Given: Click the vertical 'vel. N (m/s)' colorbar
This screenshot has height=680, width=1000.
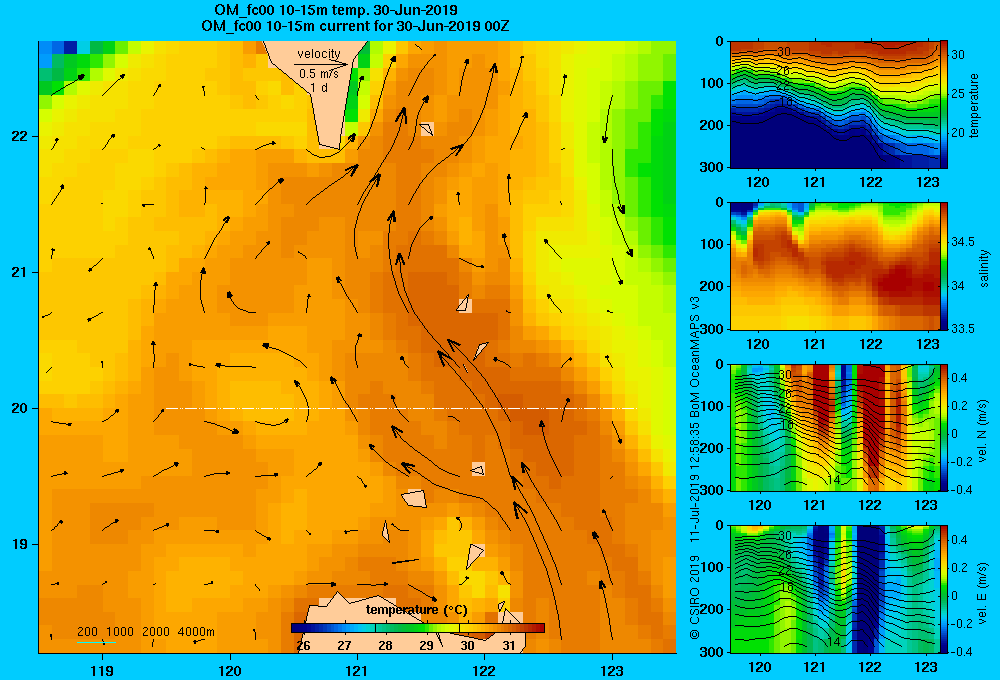Looking at the screenshot, I should (944, 427).
